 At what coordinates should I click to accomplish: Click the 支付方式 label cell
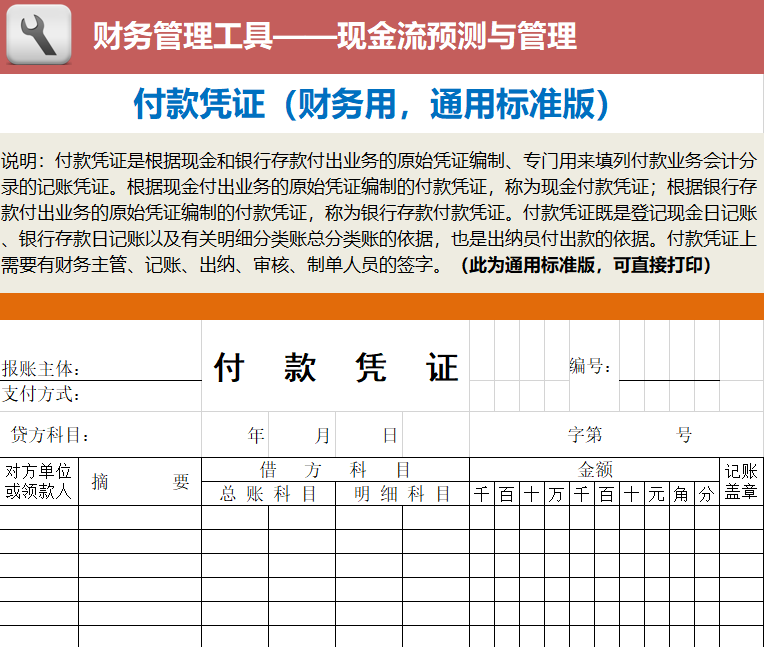click(101, 394)
